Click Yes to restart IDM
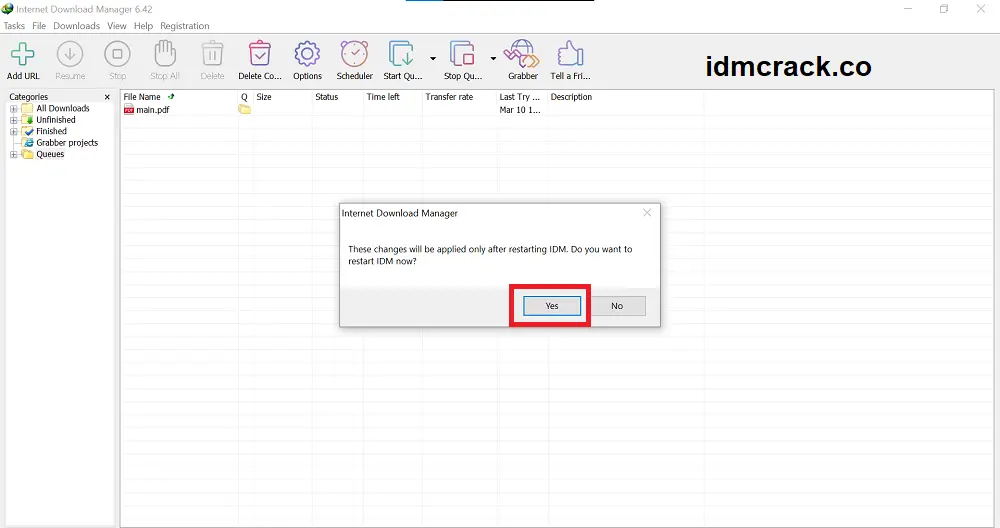This screenshot has height=528, width=1000. point(552,306)
